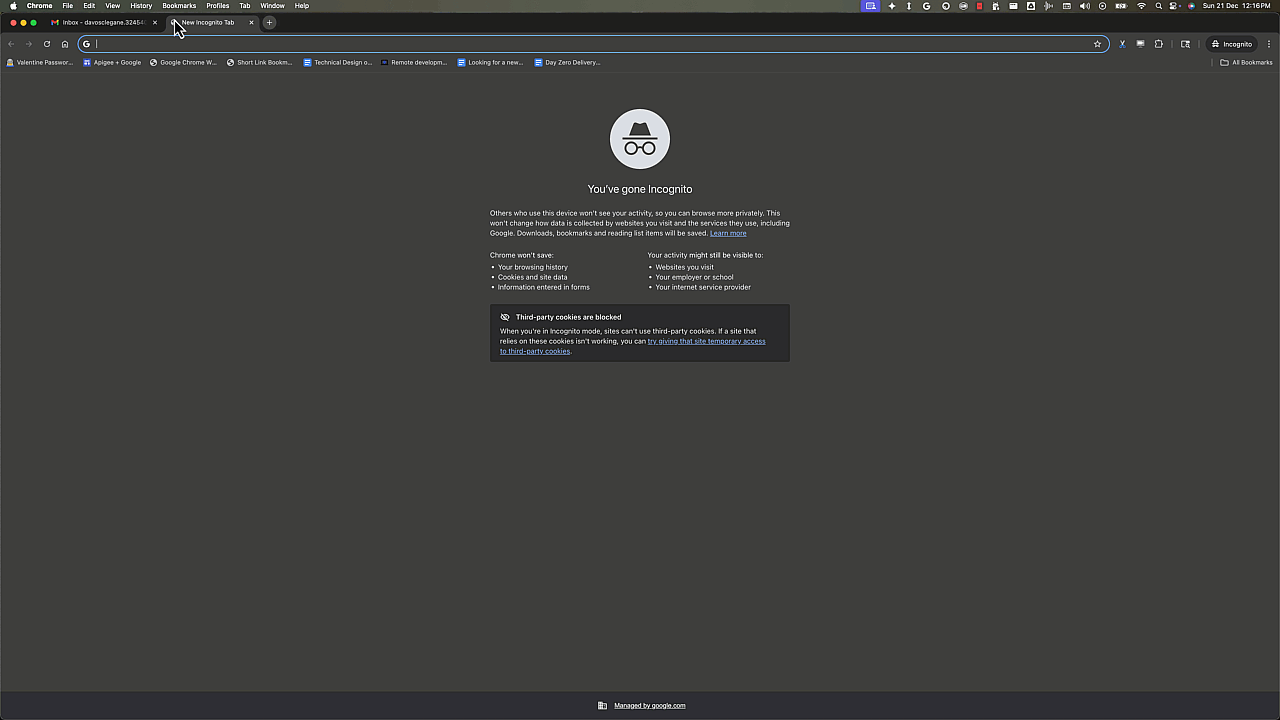Open the Looking for a new... bookmark
This screenshot has width=1280, height=720.
point(490,62)
